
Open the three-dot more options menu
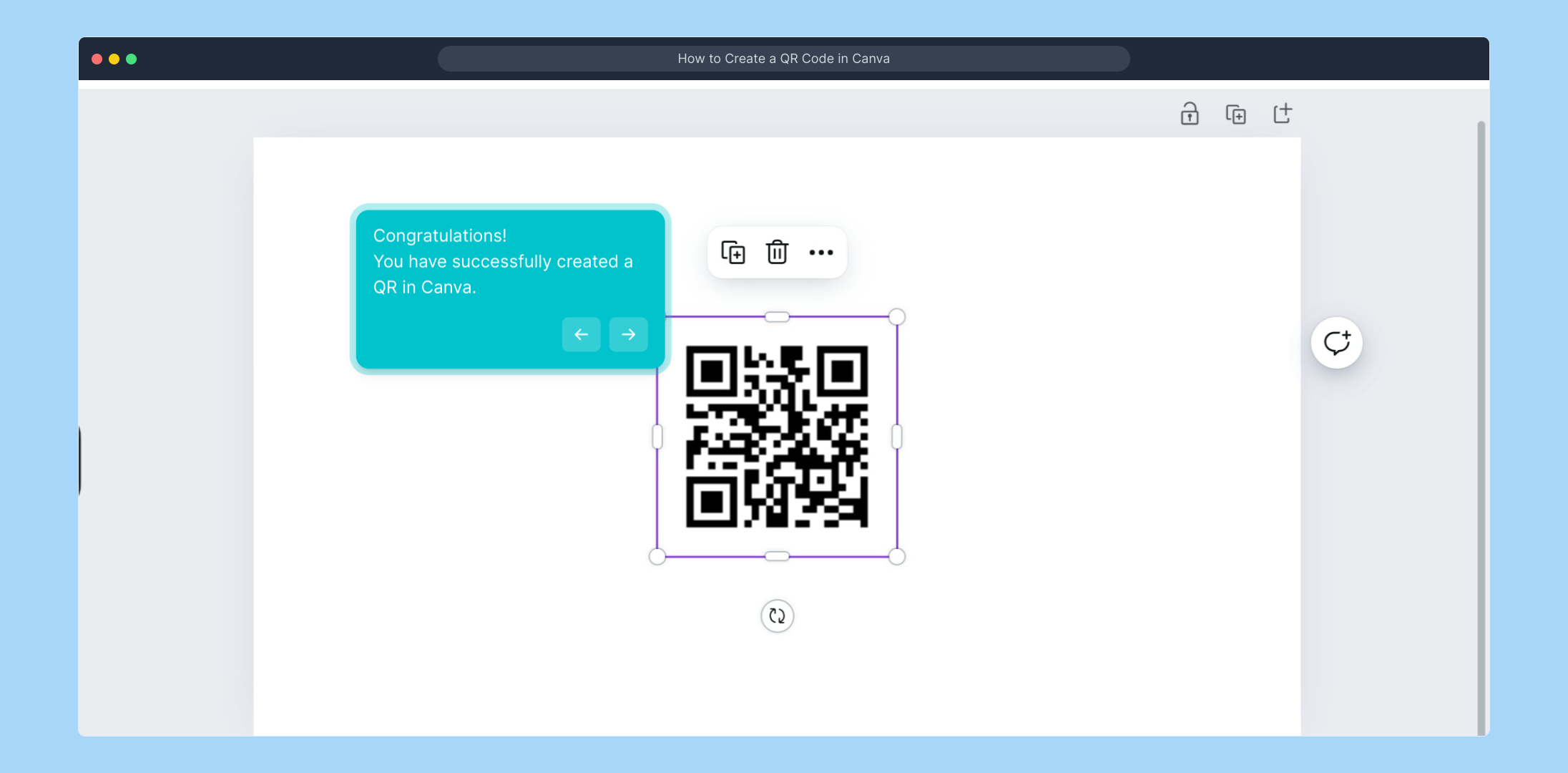coord(821,252)
